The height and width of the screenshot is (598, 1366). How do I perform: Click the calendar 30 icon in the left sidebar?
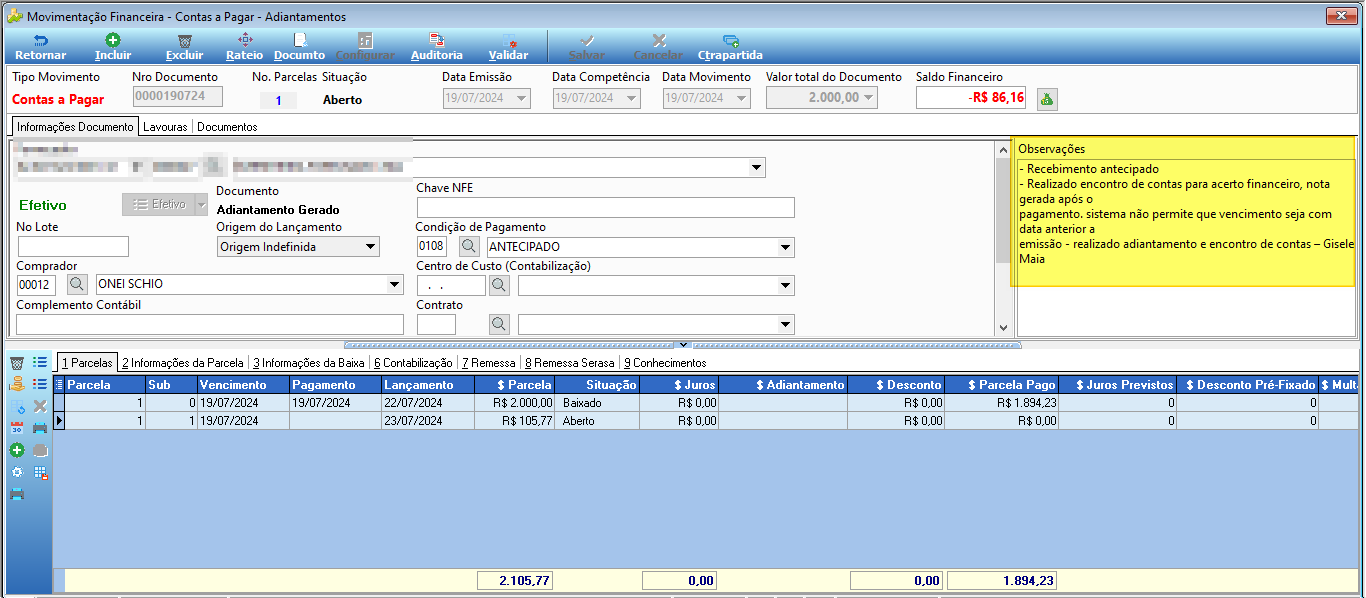tap(17, 428)
